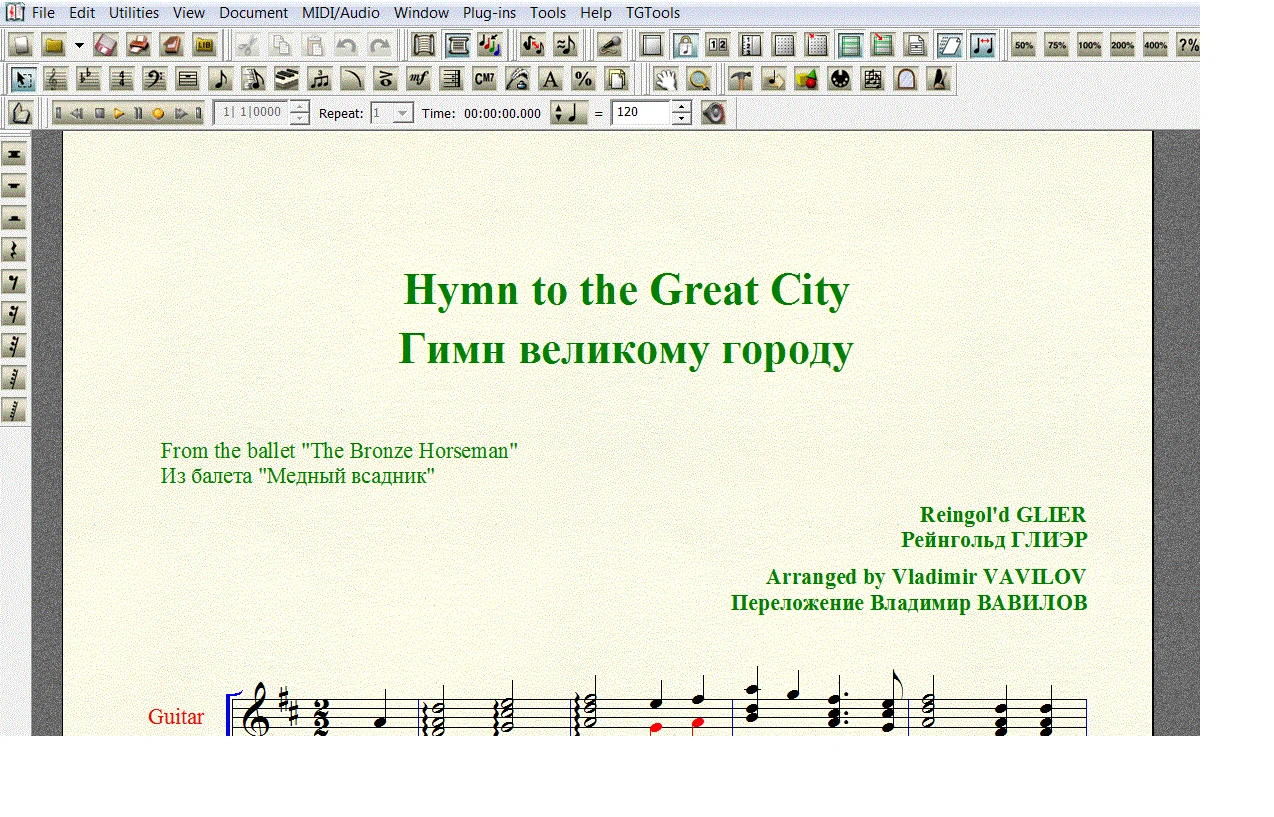The image size is (1274, 817).
Task: Open custom zoom ?% button
Action: (x=1188, y=45)
